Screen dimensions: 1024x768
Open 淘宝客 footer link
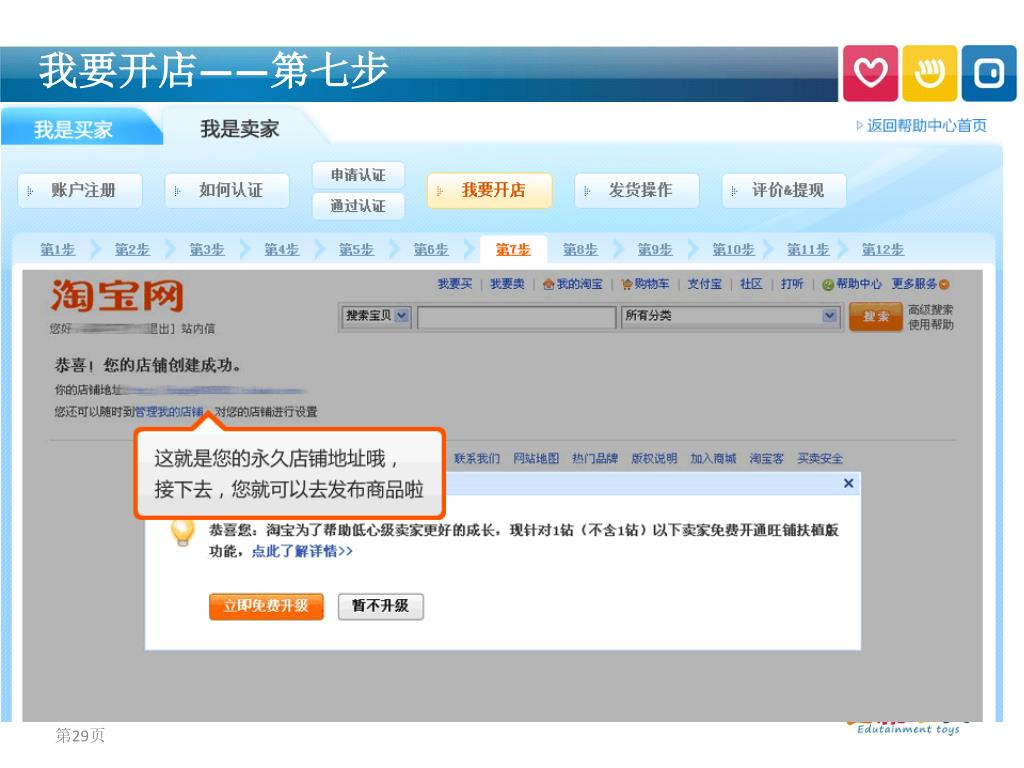click(766, 458)
